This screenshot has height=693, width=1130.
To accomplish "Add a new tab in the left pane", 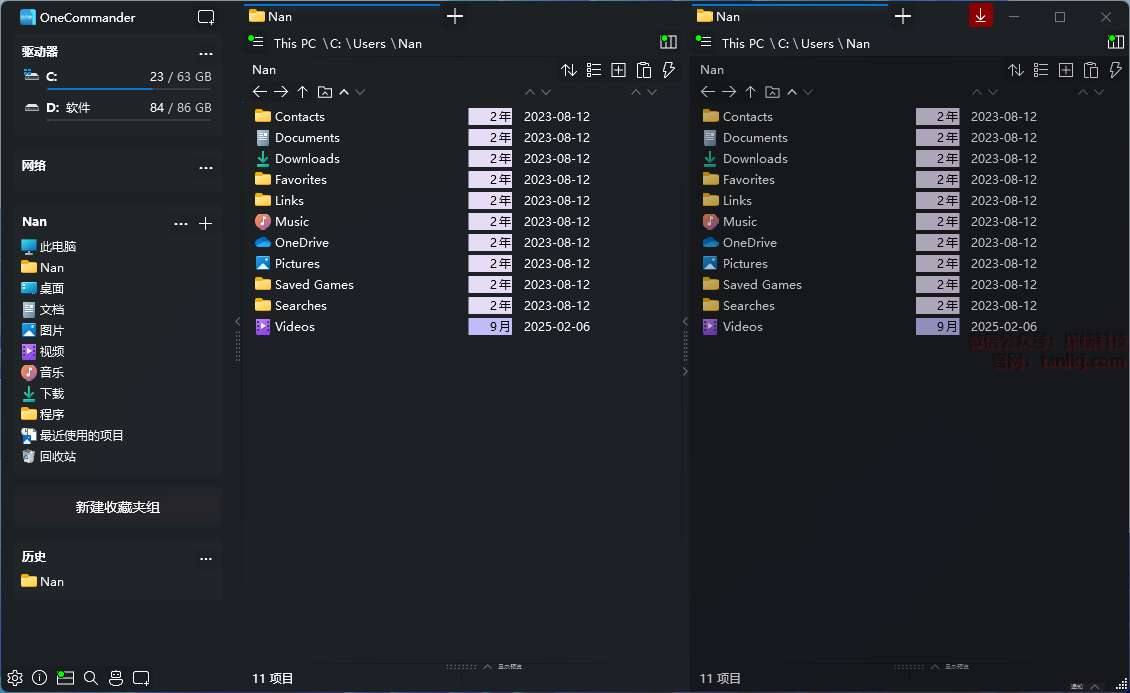I will pos(455,16).
